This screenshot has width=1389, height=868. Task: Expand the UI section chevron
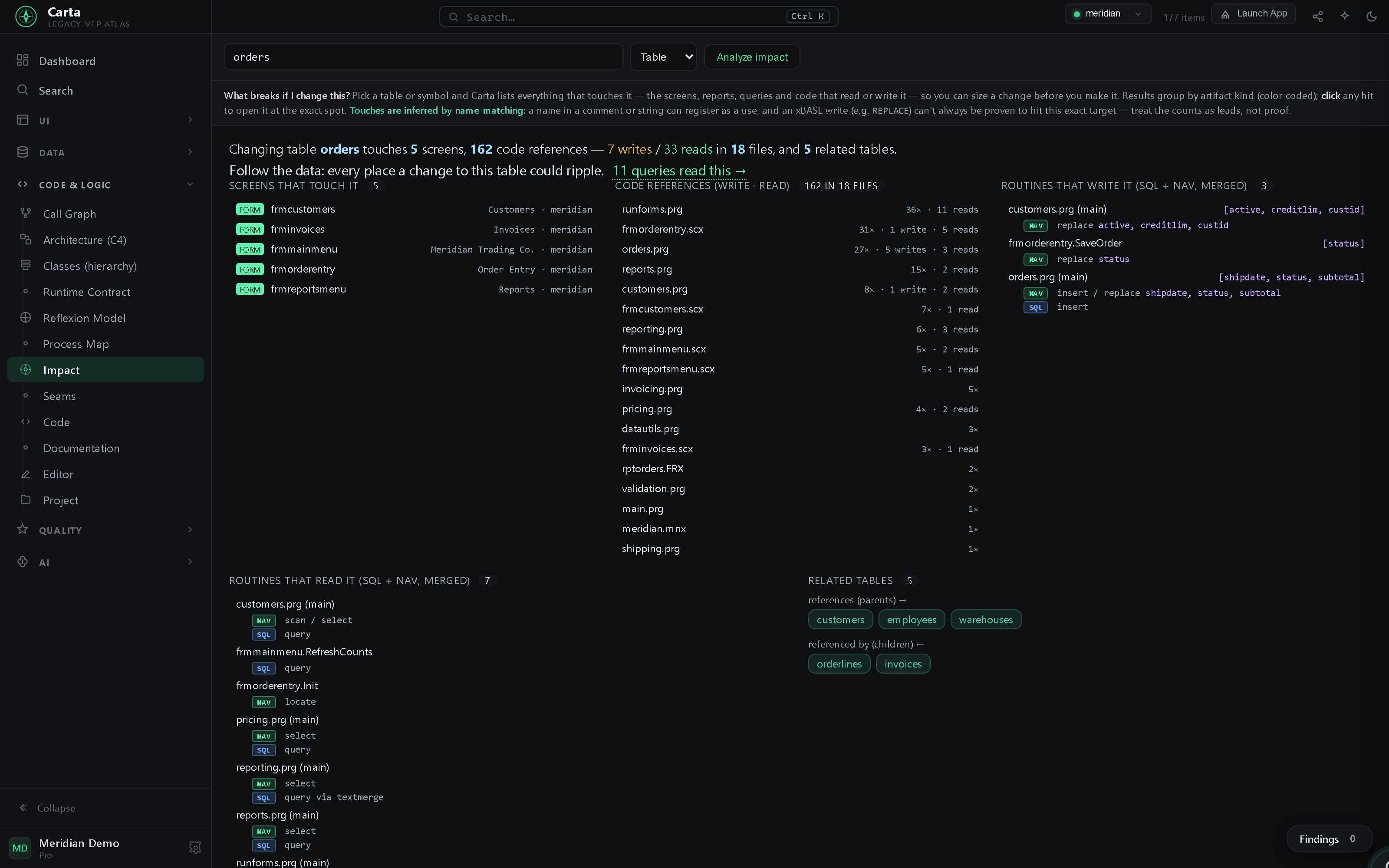(190, 119)
